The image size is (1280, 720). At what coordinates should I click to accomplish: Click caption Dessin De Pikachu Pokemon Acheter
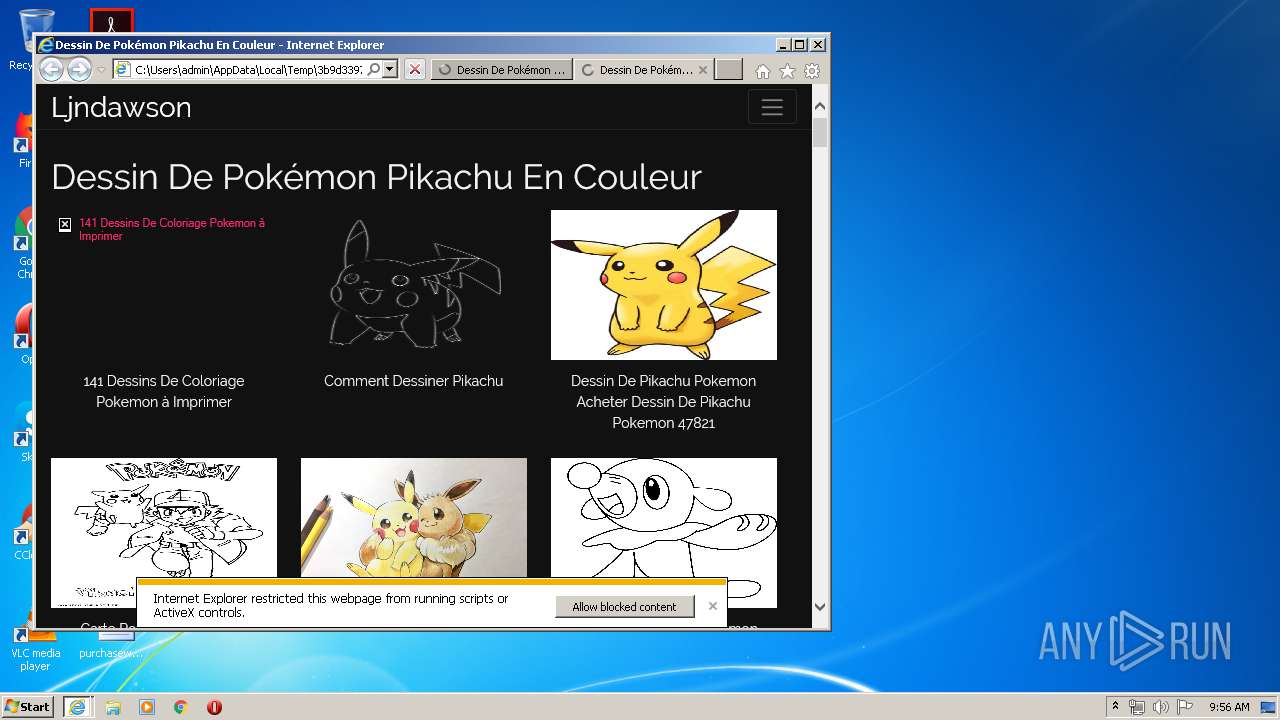pos(664,402)
